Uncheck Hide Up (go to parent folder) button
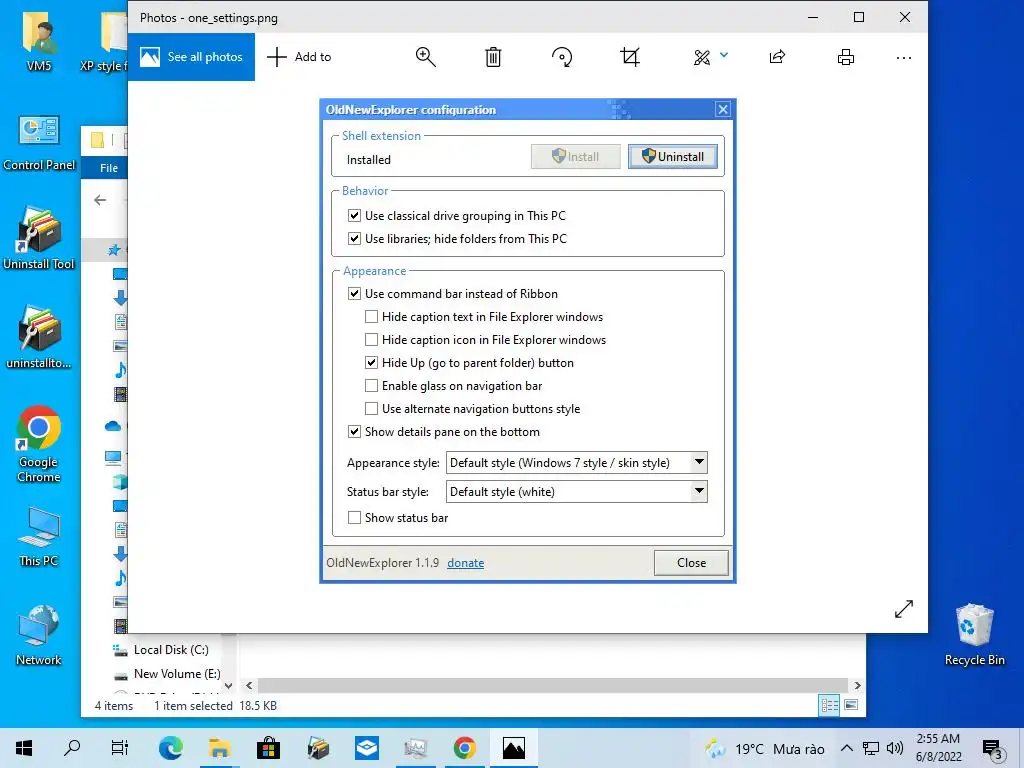 (x=372, y=362)
